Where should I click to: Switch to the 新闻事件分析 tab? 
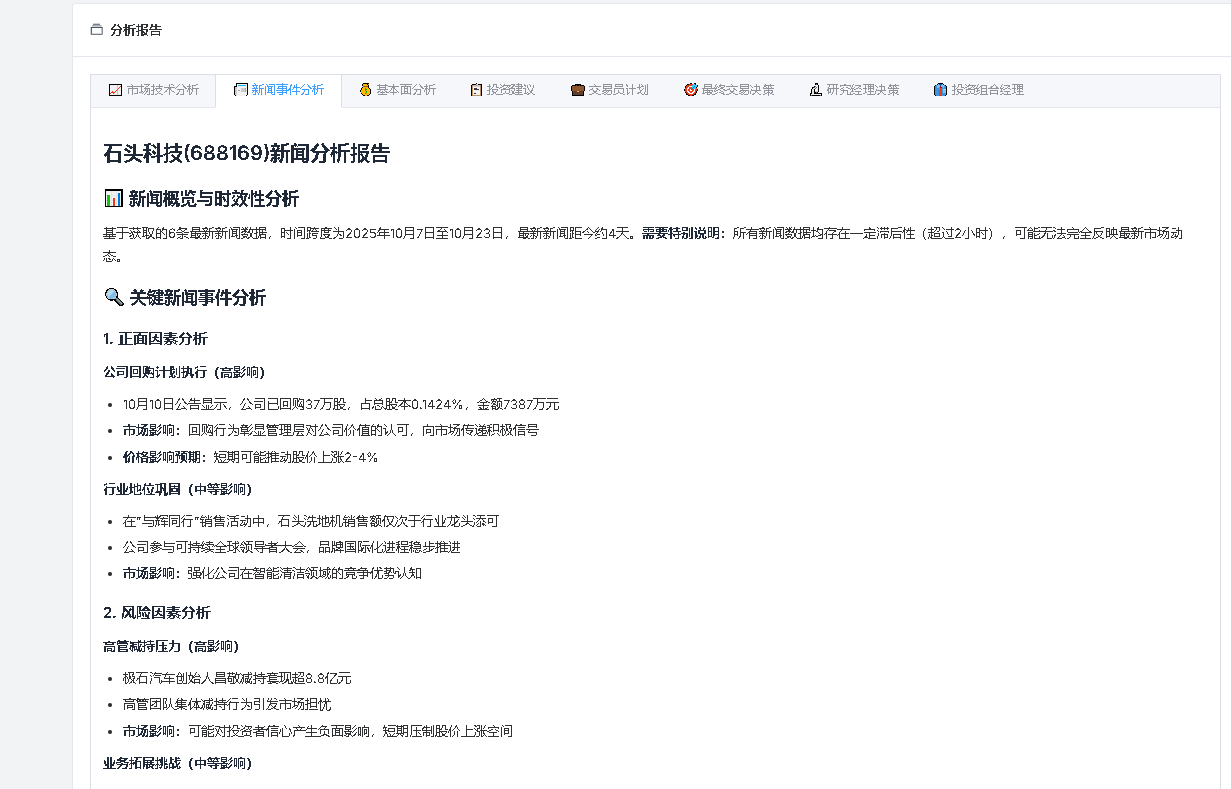[x=278, y=90]
